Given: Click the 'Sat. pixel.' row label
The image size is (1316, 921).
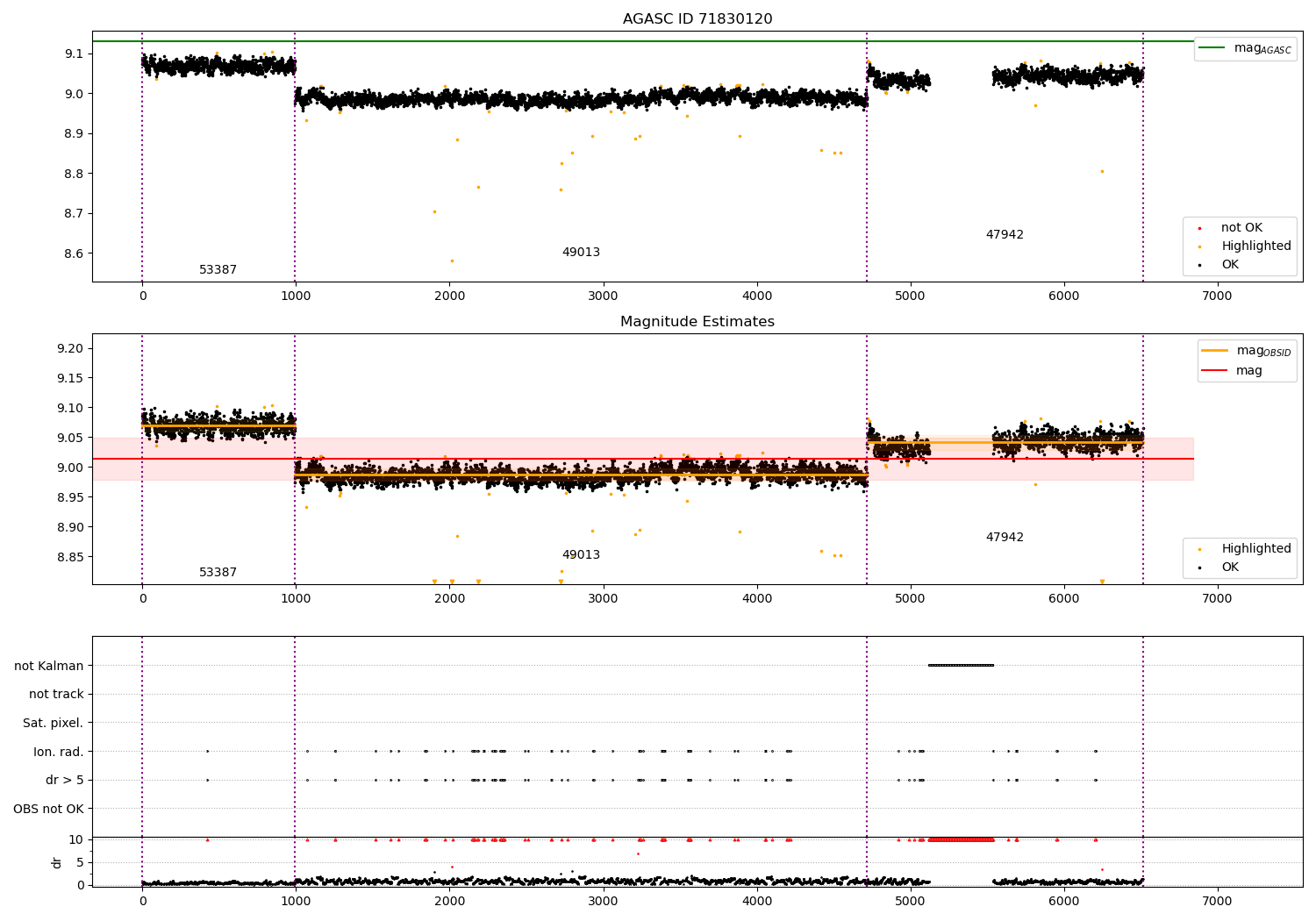Looking at the screenshot, I should (53, 724).
